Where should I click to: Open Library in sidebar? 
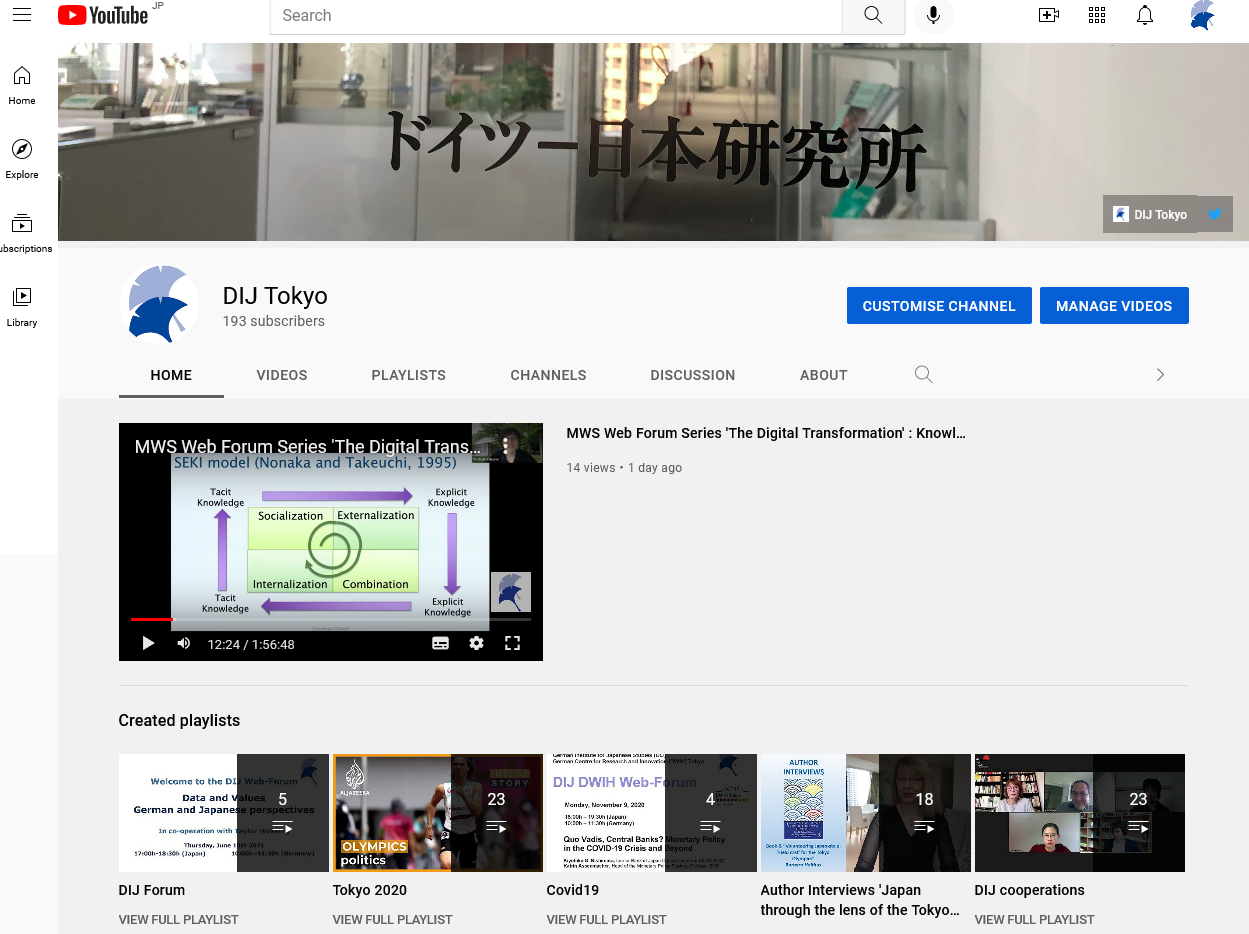click(x=22, y=307)
